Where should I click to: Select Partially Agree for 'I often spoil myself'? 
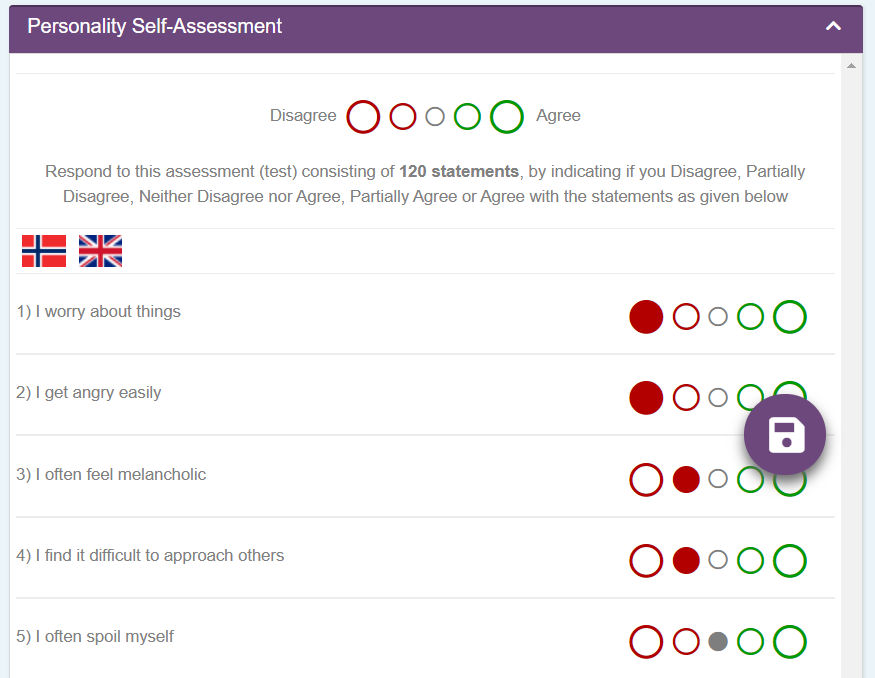751,641
